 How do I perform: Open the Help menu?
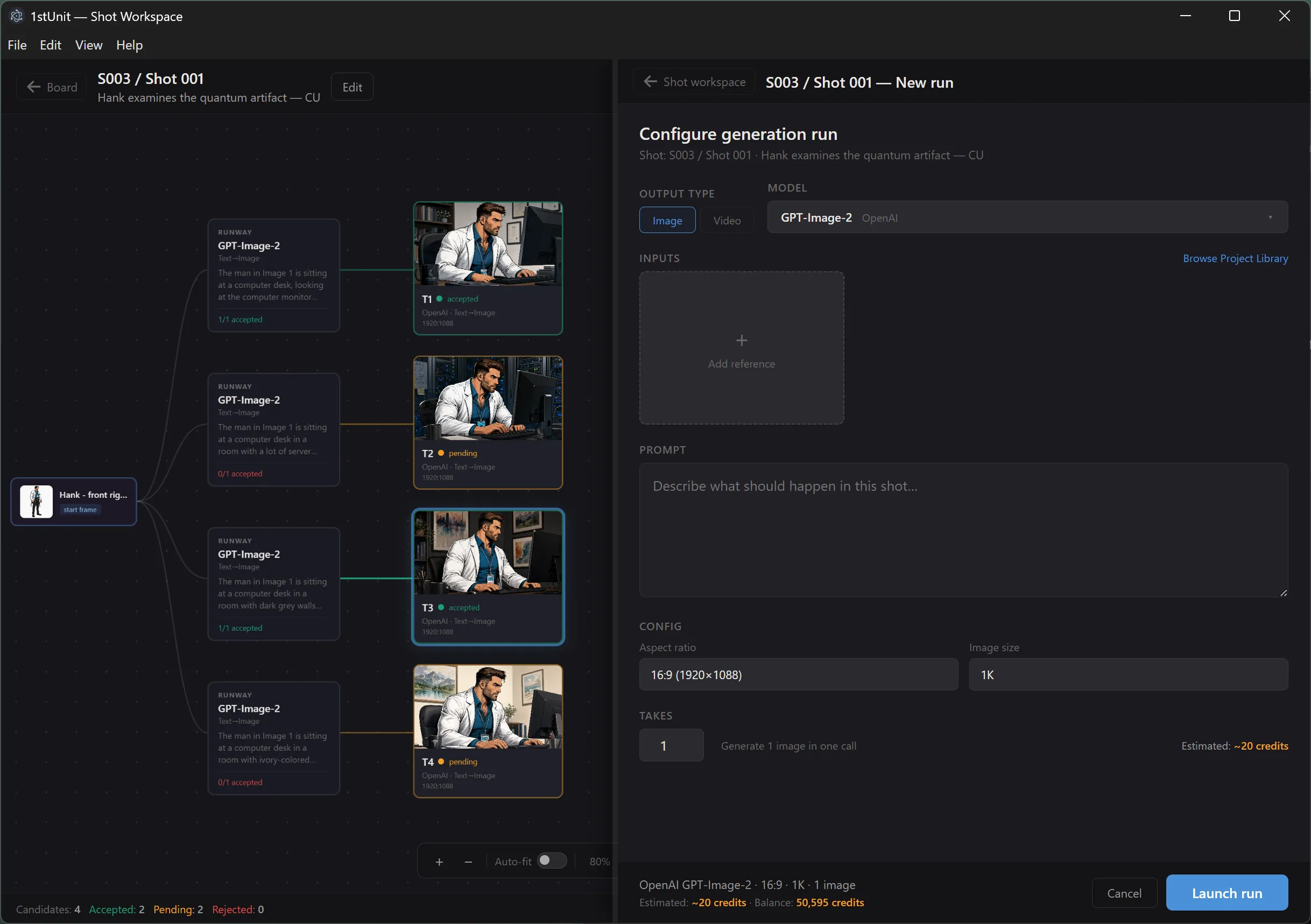129,45
